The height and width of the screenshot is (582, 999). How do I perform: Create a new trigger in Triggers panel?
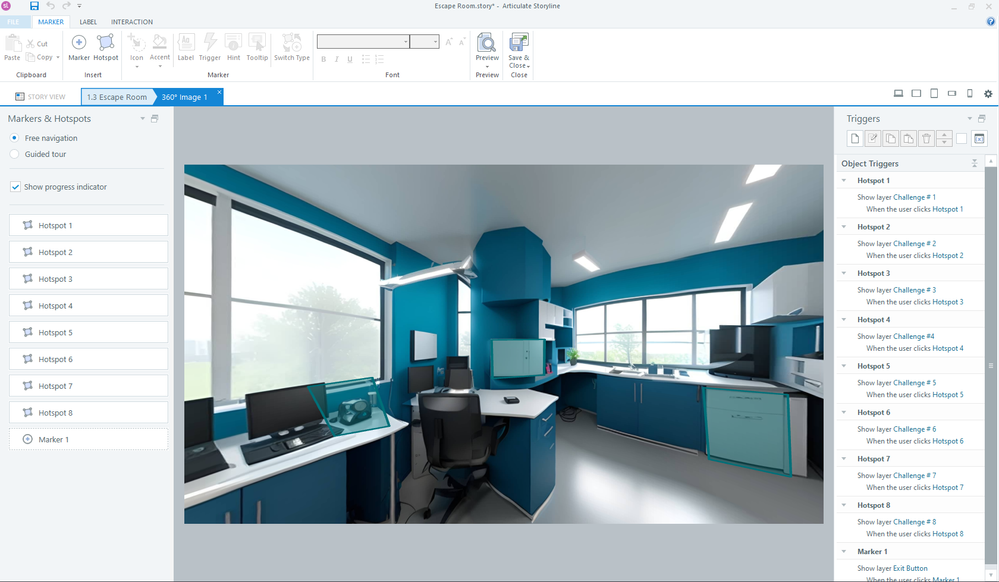(x=855, y=138)
